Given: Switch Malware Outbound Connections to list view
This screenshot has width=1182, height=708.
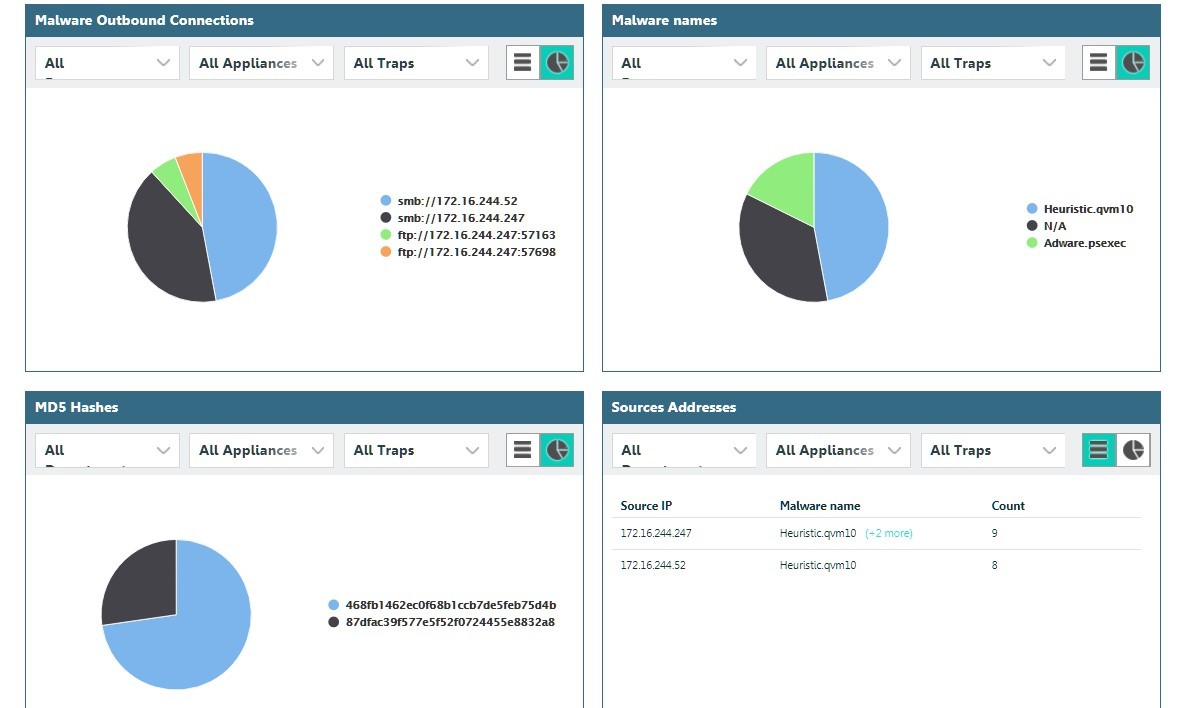Looking at the screenshot, I should pyautogui.click(x=522, y=63).
